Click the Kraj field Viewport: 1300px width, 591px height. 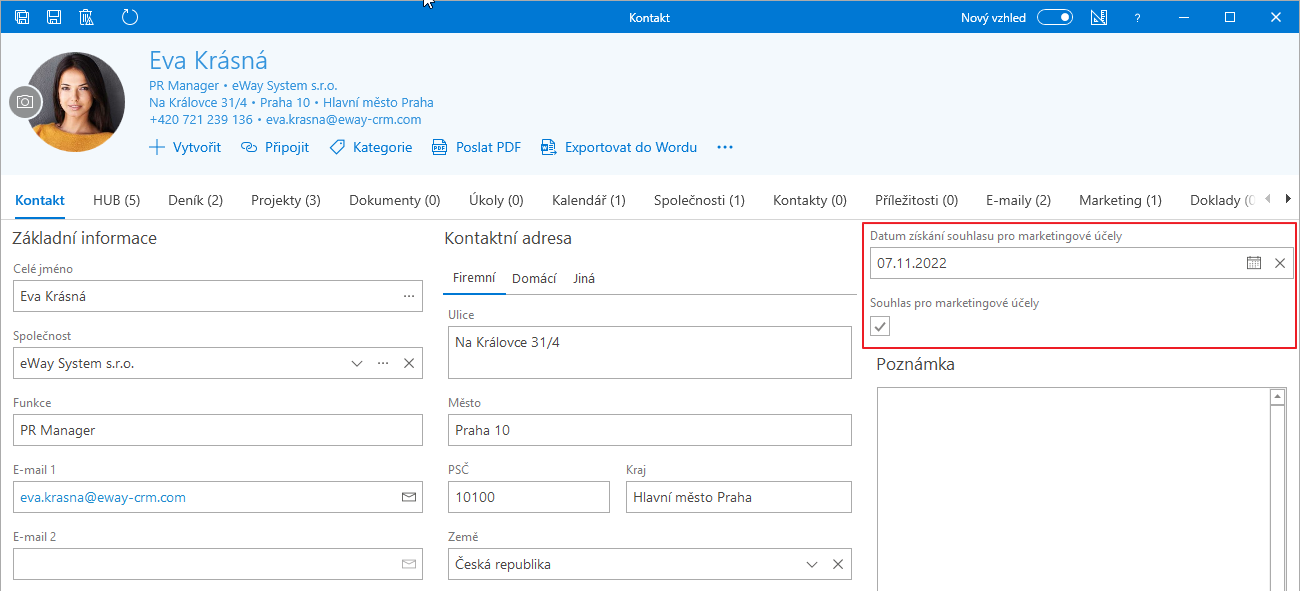(739, 497)
